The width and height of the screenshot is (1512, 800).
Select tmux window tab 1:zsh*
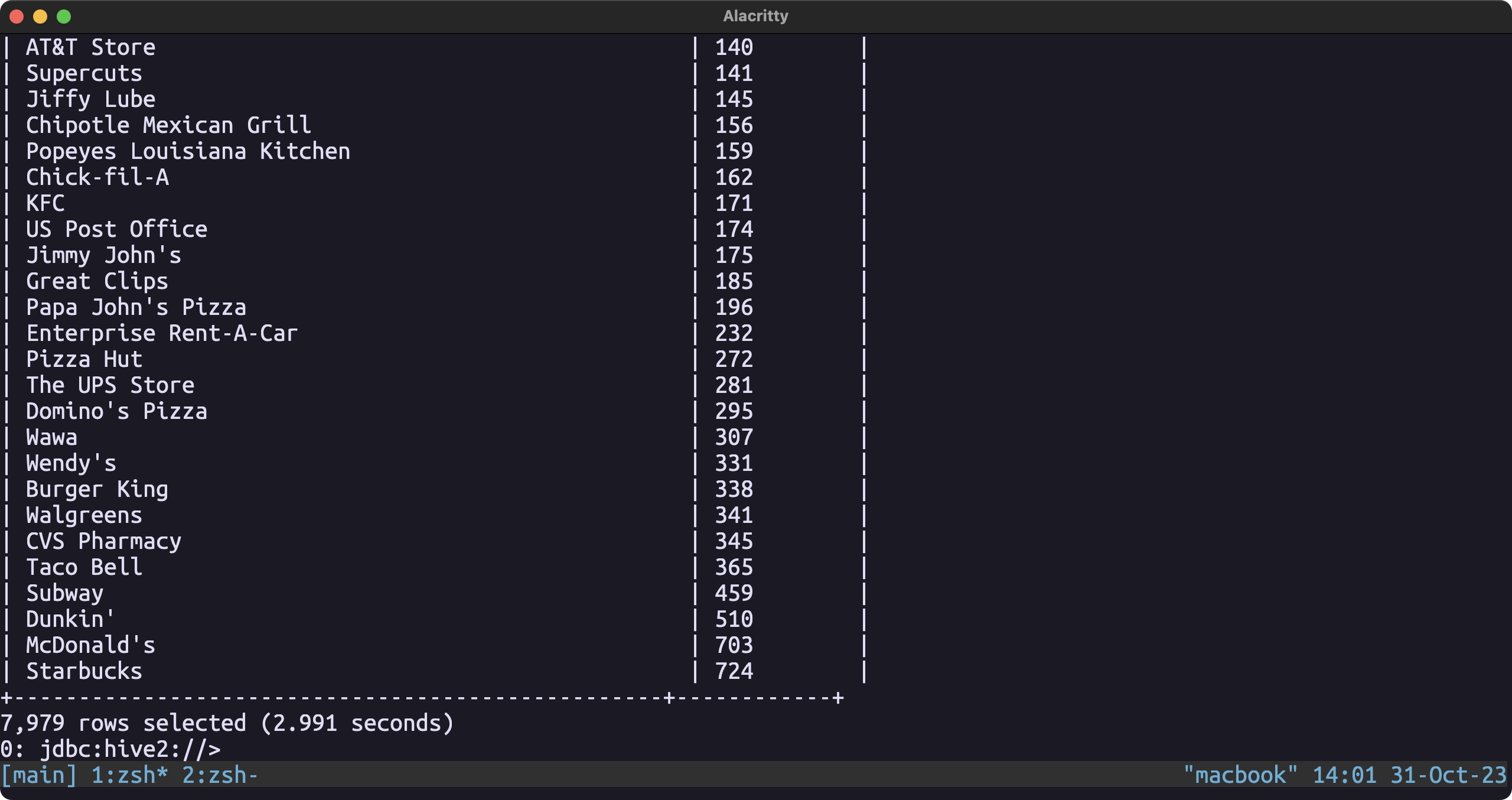[129, 775]
